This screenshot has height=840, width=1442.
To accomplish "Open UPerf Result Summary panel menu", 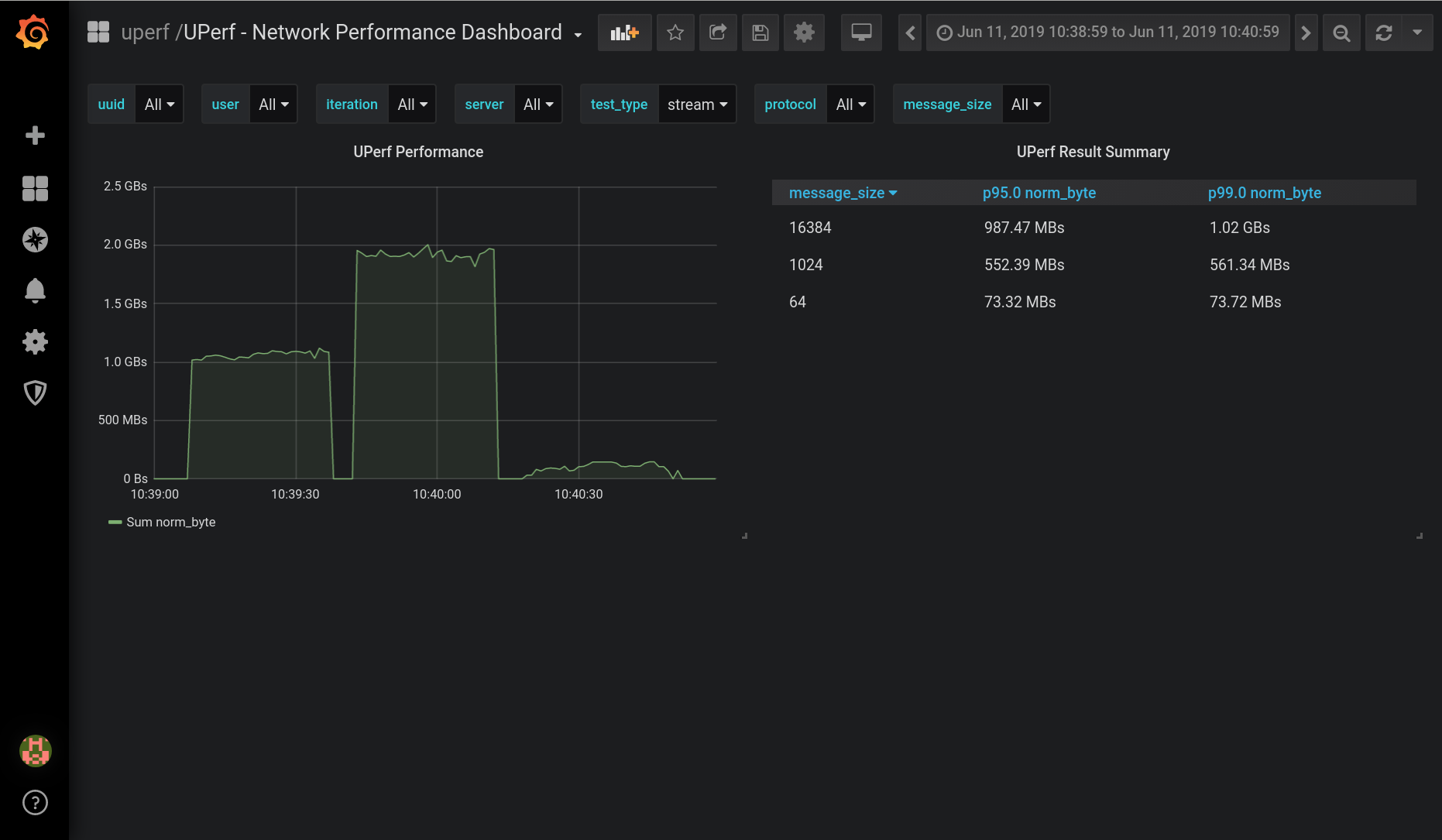I will tap(1093, 152).
